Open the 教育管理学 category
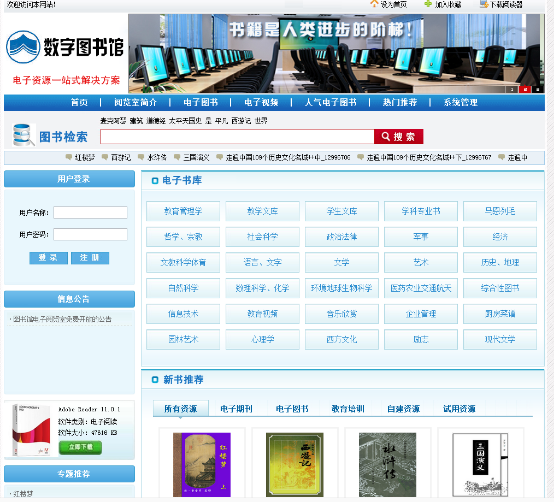The image size is (554, 502). (183, 211)
